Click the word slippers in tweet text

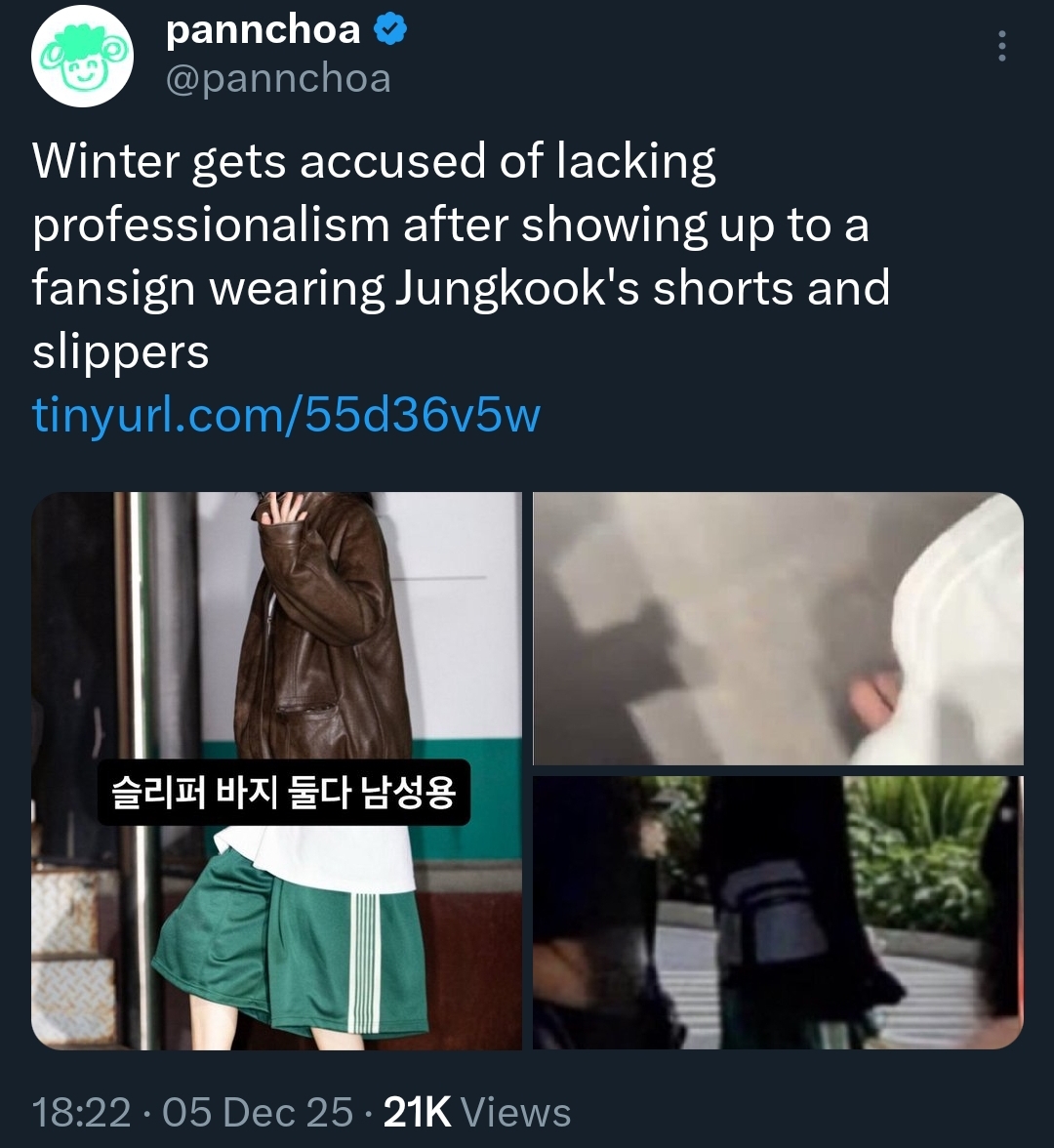(x=121, y=351)
